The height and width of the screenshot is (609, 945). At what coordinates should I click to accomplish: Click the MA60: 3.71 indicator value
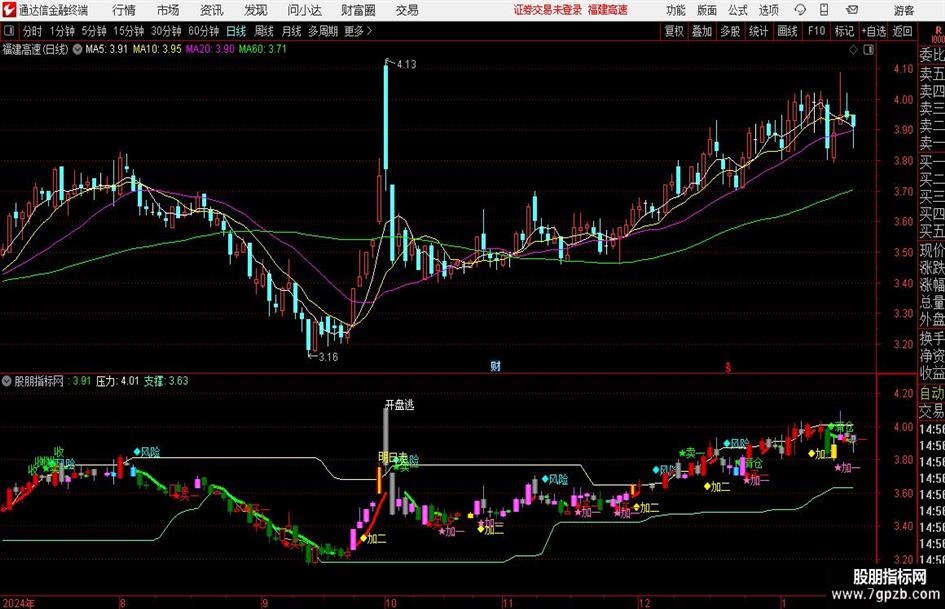[x=263, y=49]
